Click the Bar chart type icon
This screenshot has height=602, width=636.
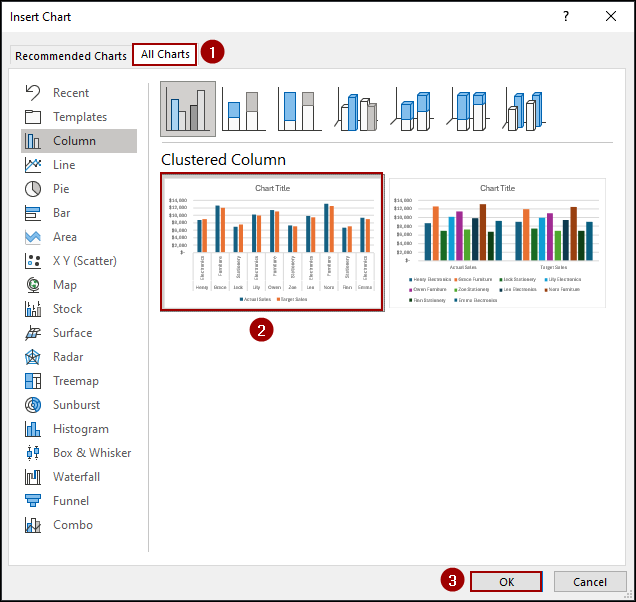[x=33, y=213]
